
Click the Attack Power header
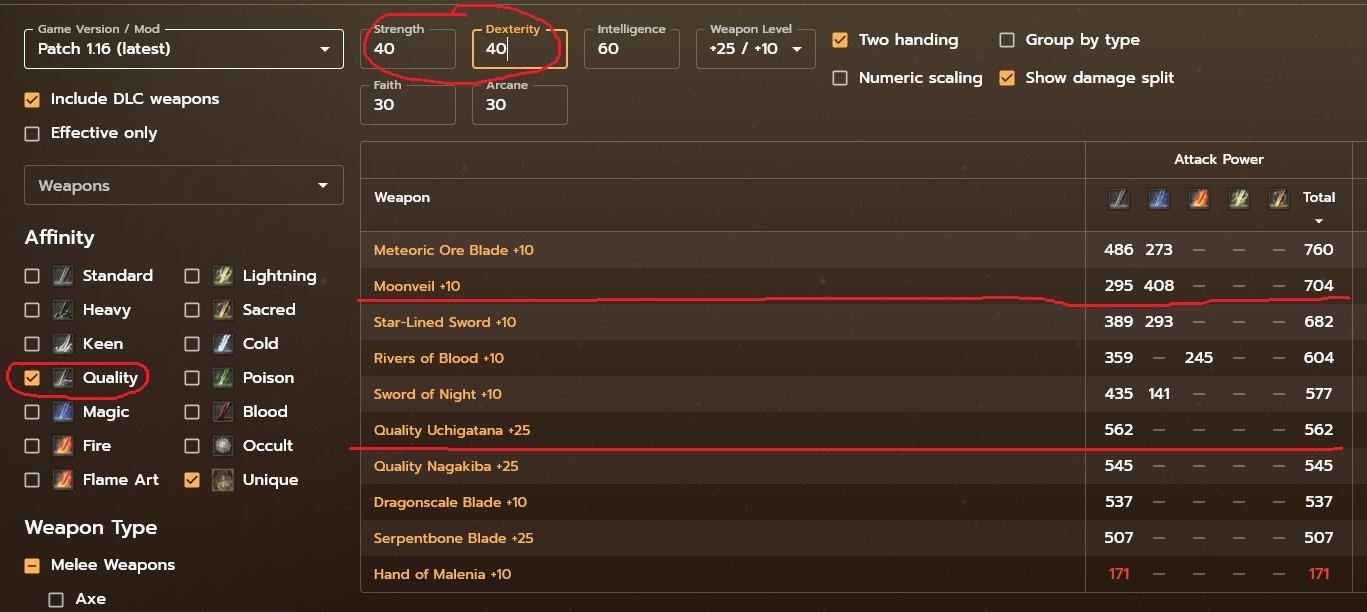pos(1219,160)
